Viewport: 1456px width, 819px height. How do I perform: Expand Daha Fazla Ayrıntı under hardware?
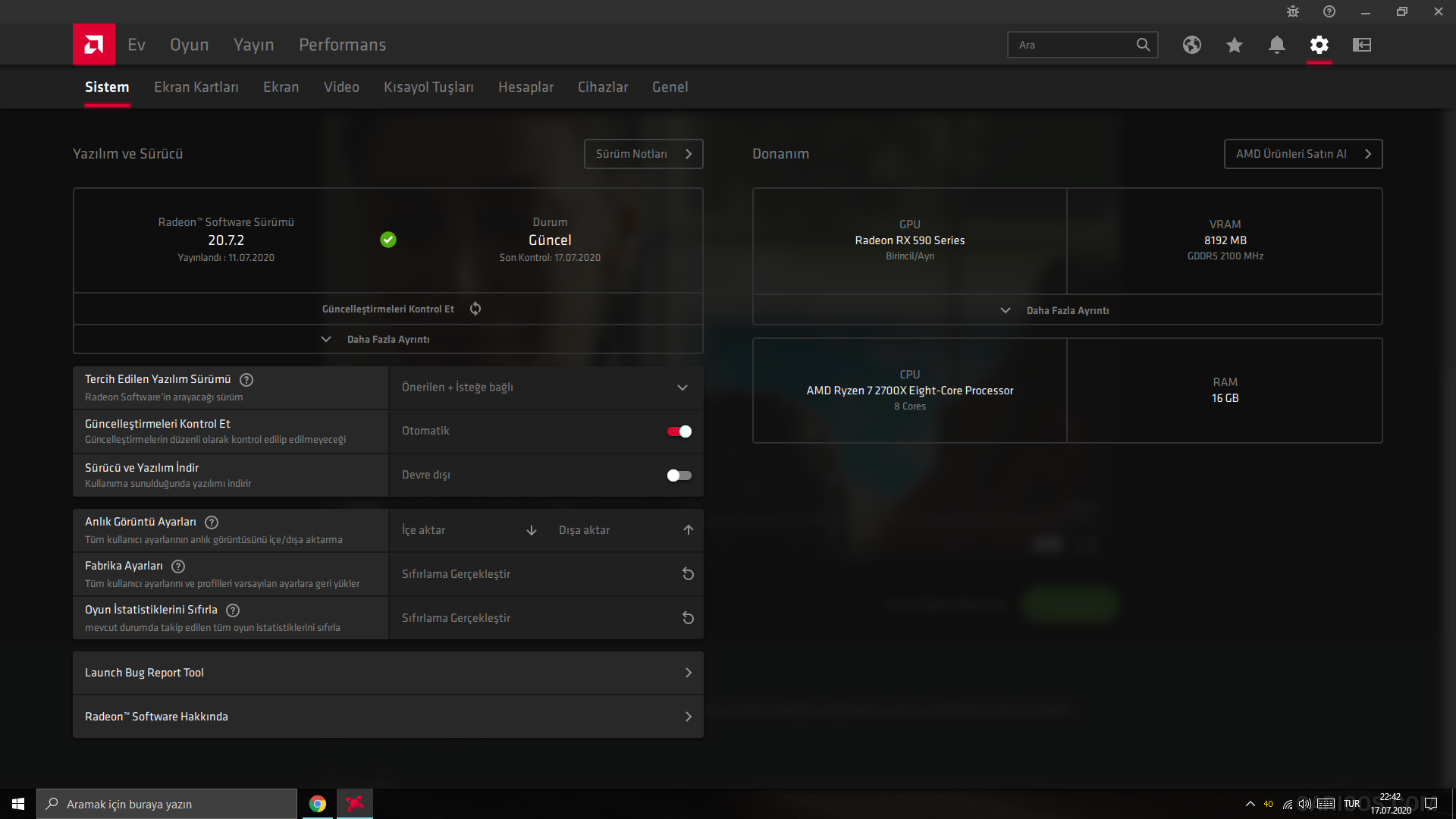point(1067,310)
